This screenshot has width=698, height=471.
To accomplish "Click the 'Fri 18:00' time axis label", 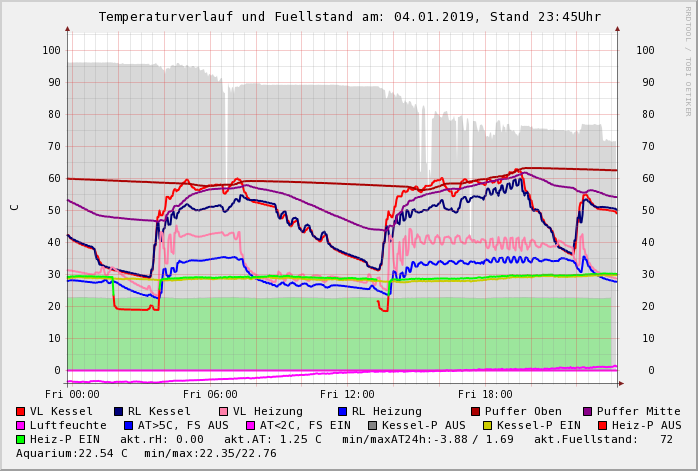I will point(483,394).
